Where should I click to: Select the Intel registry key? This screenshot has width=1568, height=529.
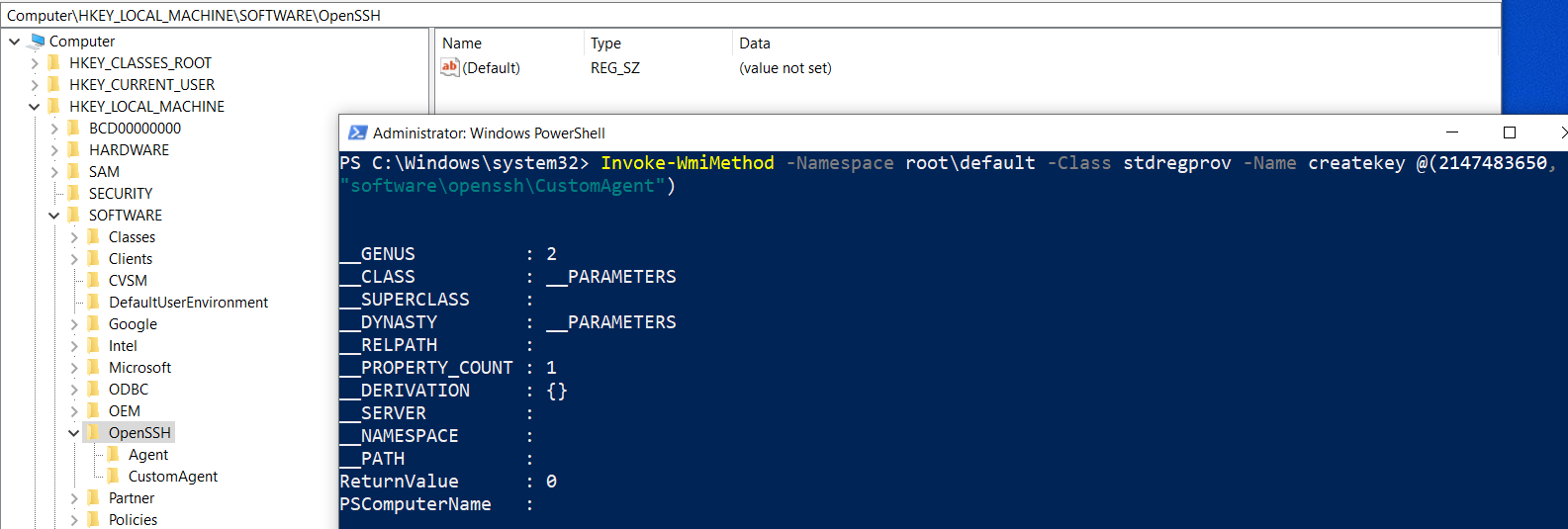[123, 345]
